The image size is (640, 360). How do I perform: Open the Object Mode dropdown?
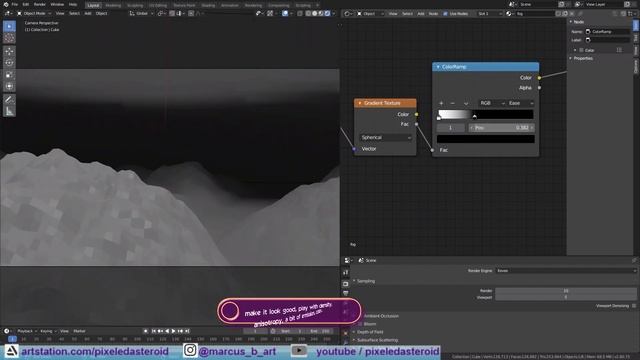click(34, 13)
